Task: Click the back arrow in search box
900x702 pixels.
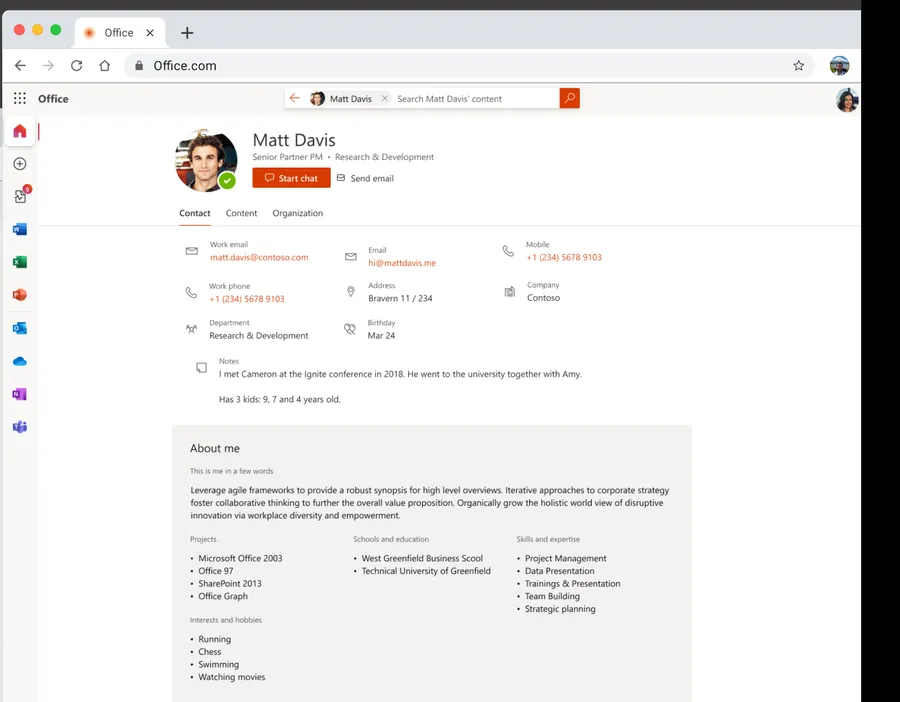Action: coord(294,98)
